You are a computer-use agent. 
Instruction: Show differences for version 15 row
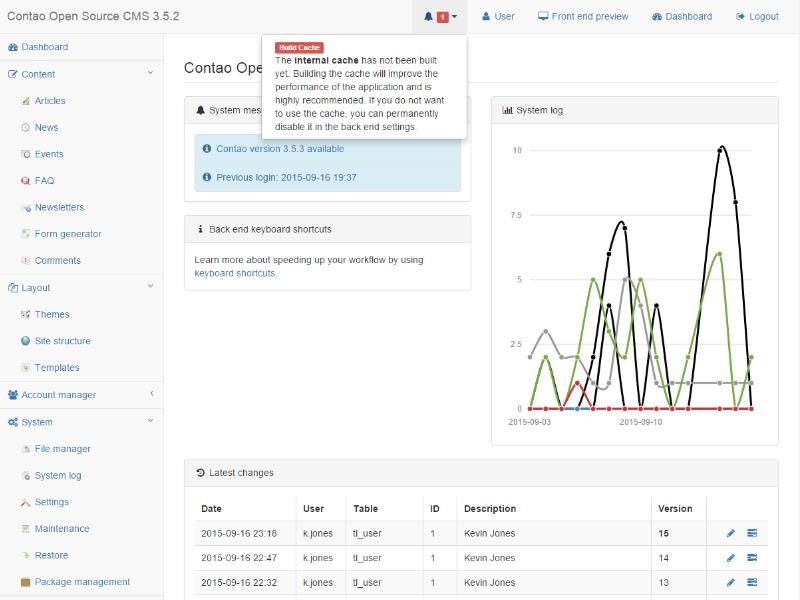(752, 533)
